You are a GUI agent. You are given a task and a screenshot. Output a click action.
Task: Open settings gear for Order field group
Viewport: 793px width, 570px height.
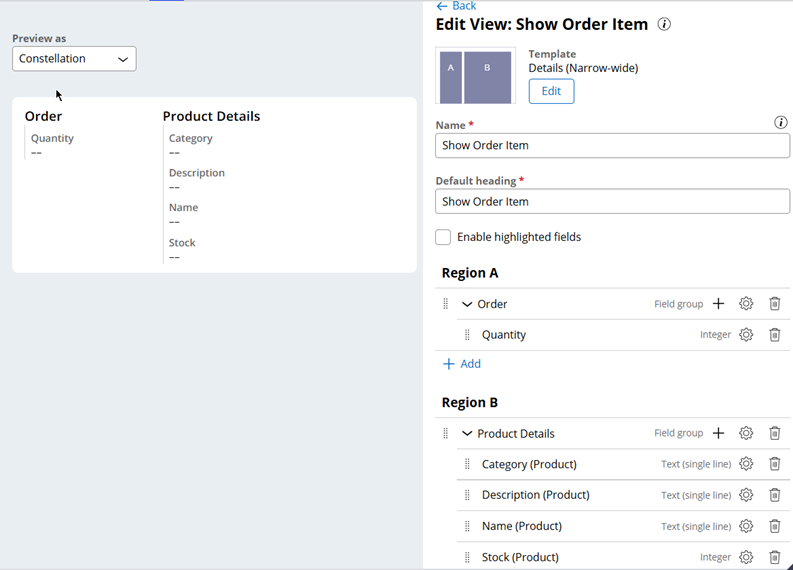pos(746,303)
